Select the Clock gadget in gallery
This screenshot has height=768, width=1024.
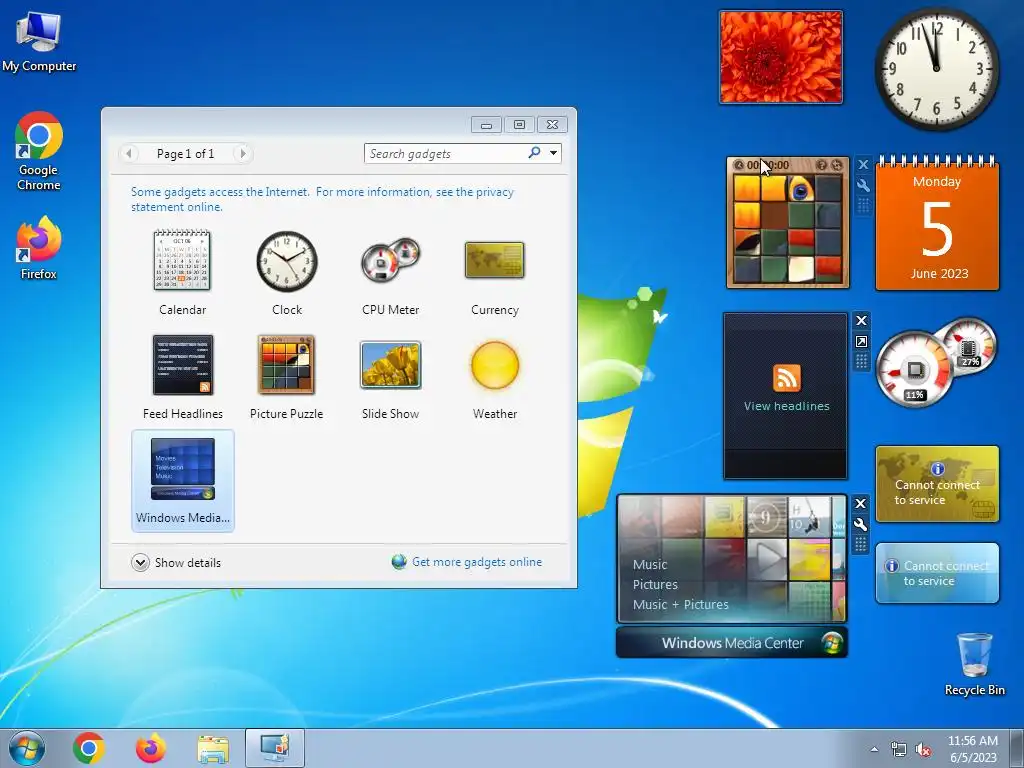[x=287, y=273]
